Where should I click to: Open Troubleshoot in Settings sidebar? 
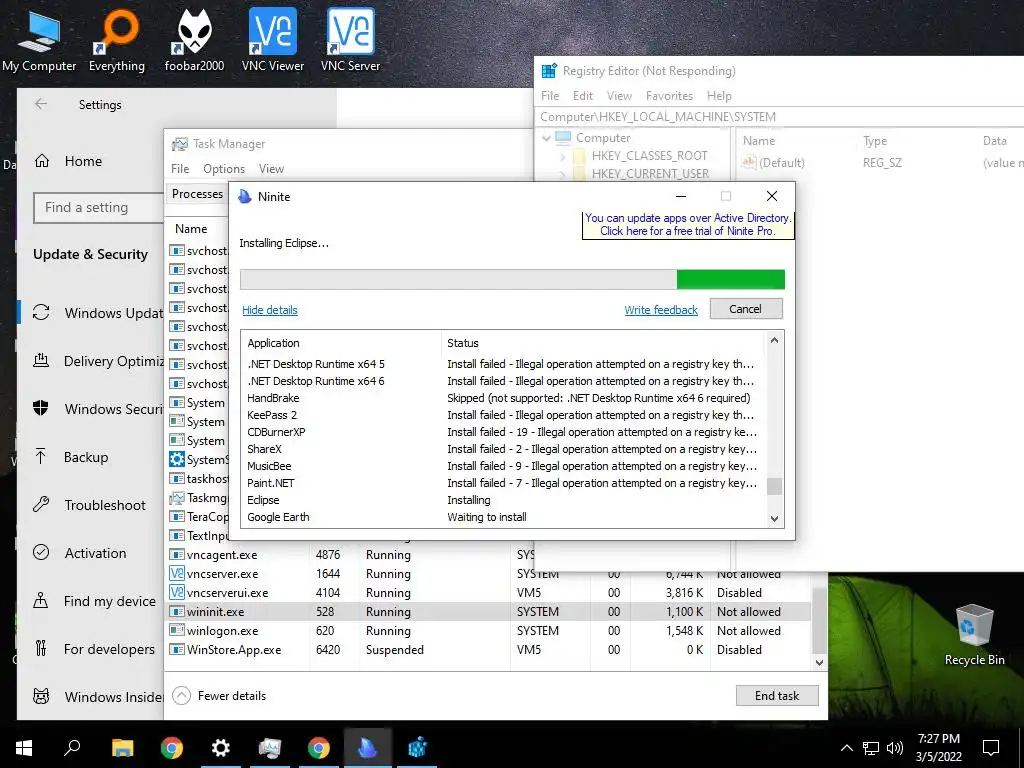pyautogui.click(x=104, y=505)
